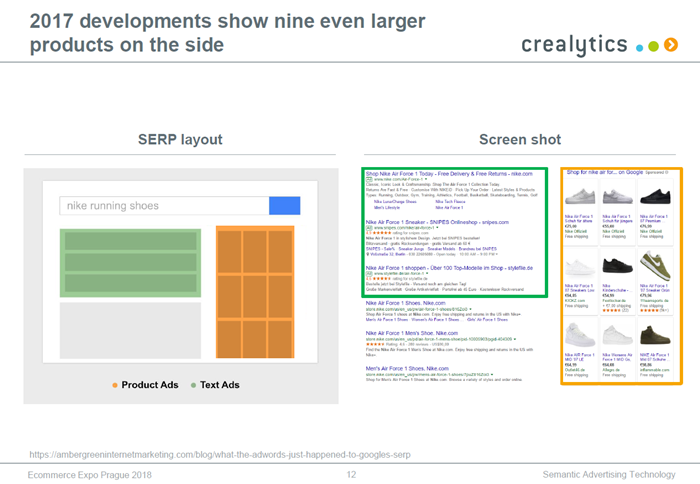Open 'Nike Air Force 1 Men's Shoe' result

coord(412,333)
